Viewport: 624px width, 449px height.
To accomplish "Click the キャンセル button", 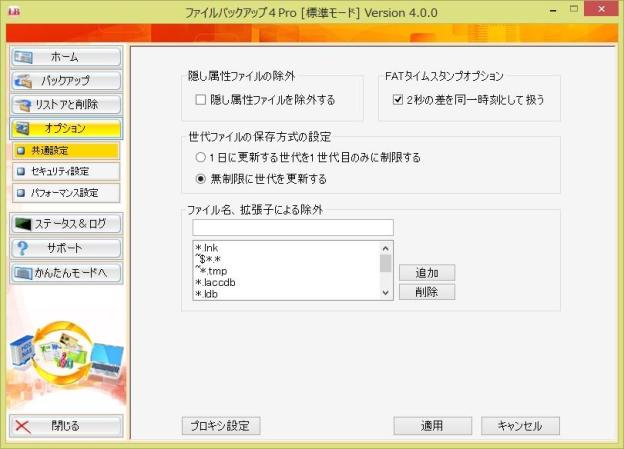I will point(520,426).
